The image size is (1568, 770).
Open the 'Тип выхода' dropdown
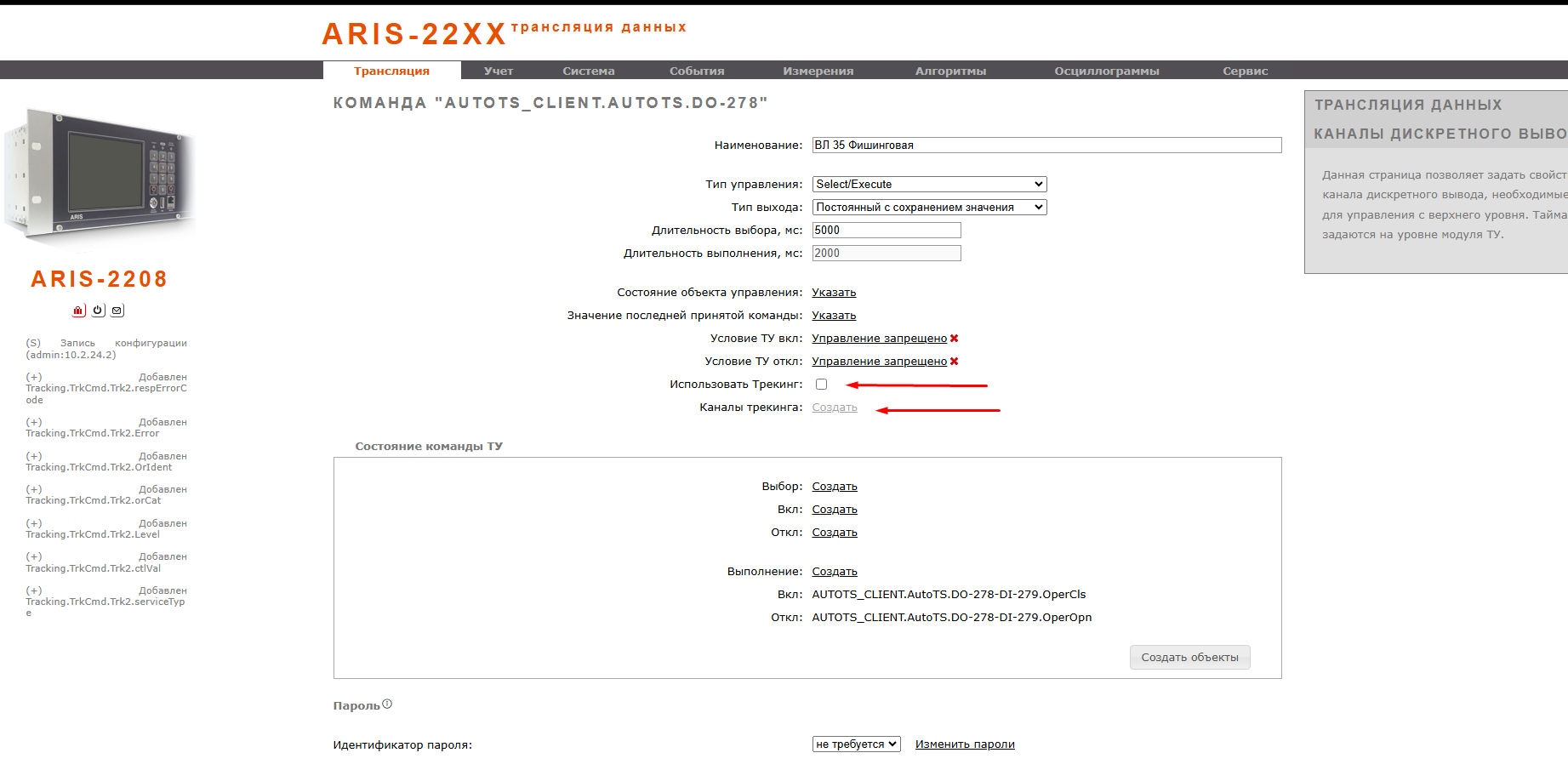929,208
